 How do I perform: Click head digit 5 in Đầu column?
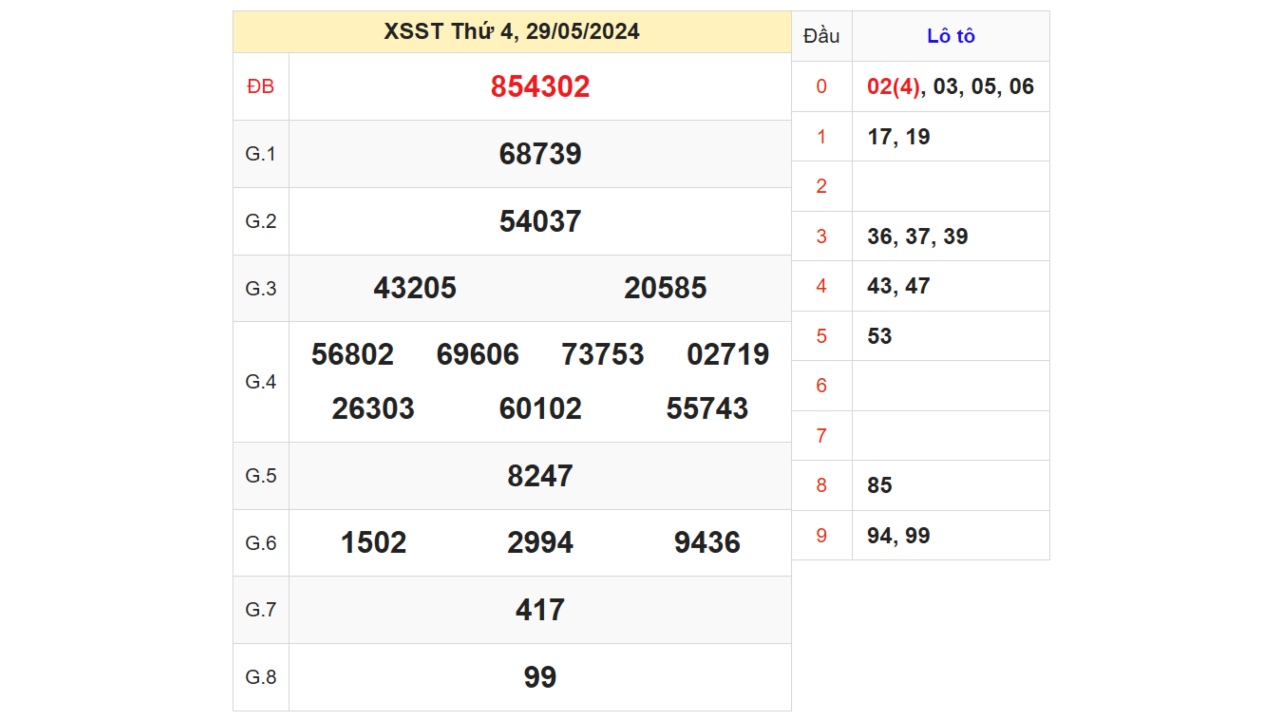pos(822,336)
